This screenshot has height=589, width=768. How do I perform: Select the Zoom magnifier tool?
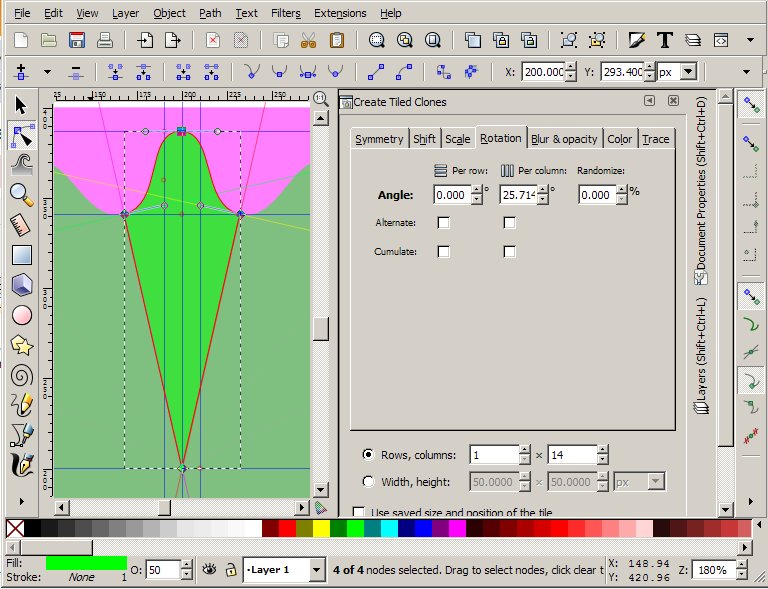pos(21,194)
